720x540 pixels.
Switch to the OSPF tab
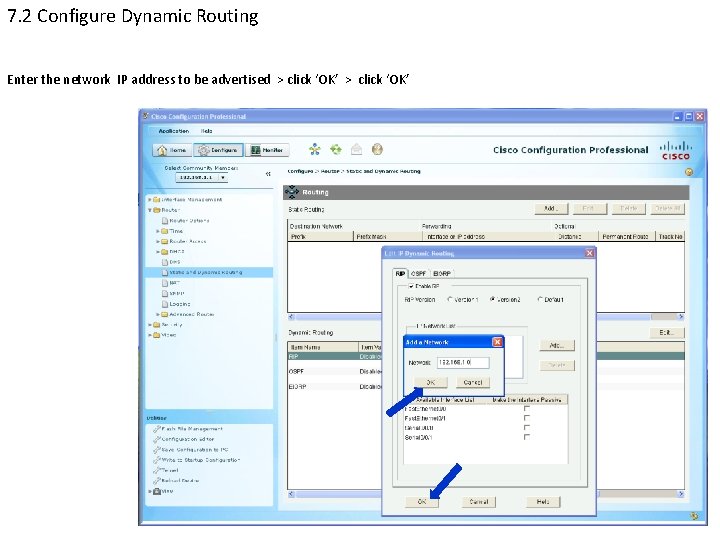[x=418, y=274]
